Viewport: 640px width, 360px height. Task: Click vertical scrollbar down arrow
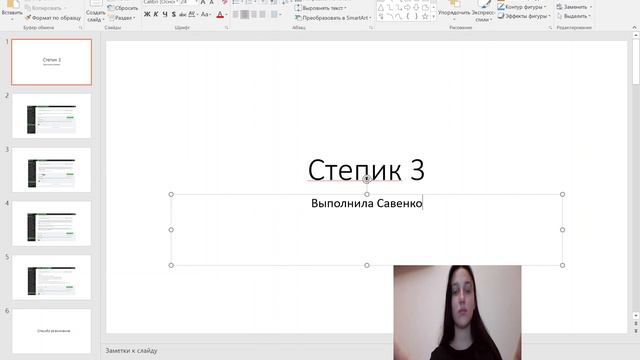click(x=636, y=316)
